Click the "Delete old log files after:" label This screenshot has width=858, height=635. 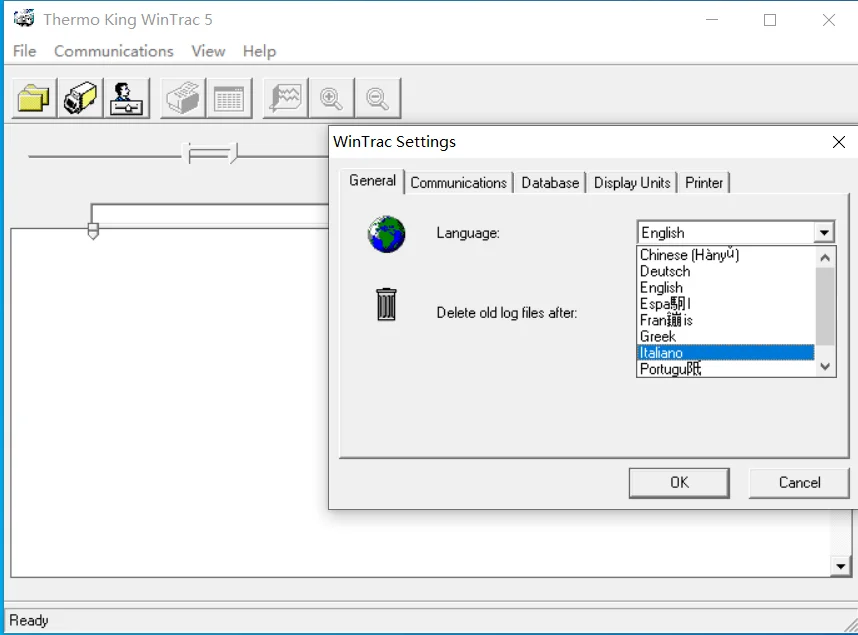[x=507, y=313]
